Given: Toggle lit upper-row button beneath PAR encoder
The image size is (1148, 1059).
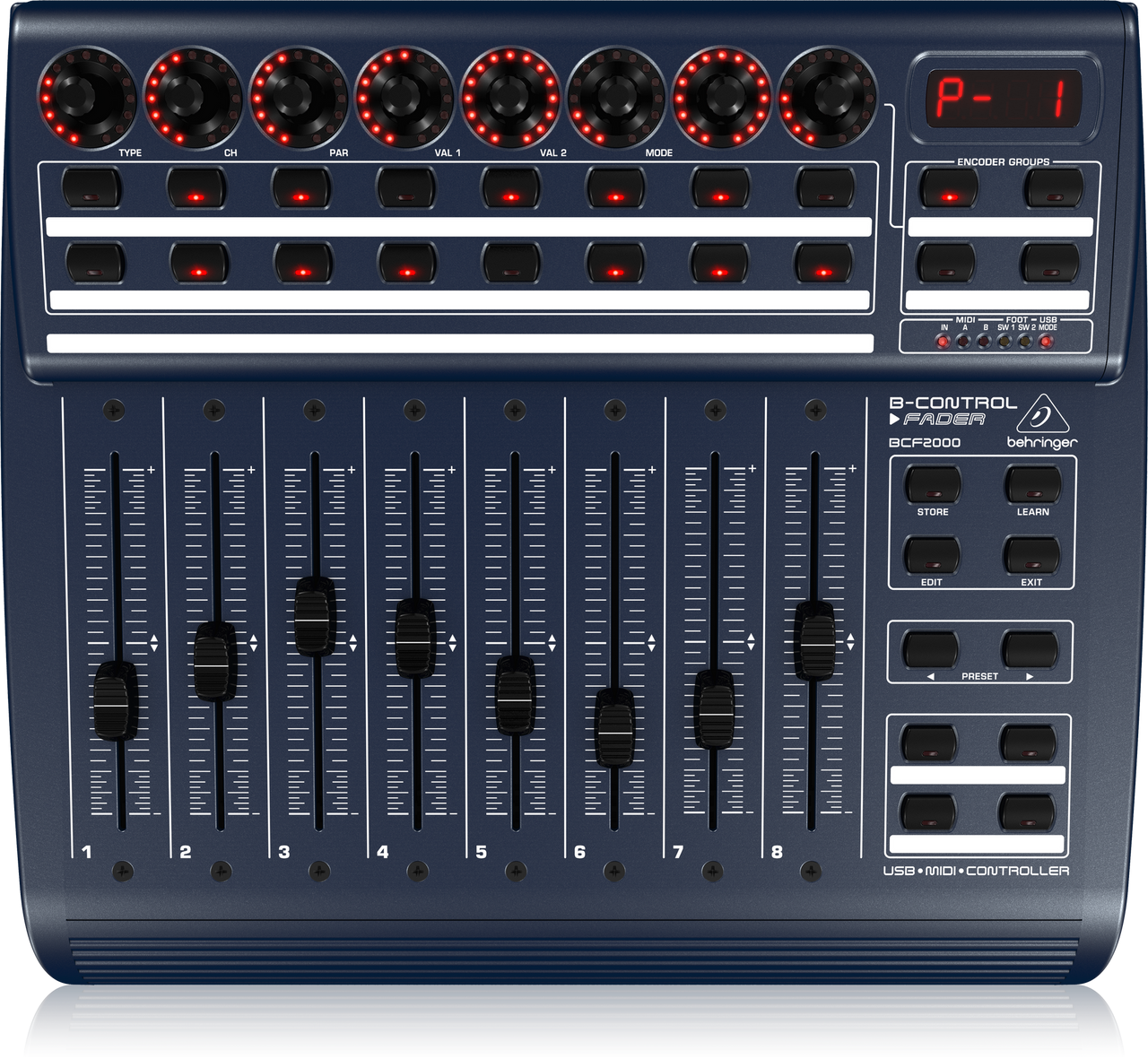Looking at the screenshot, I should 300,189.
